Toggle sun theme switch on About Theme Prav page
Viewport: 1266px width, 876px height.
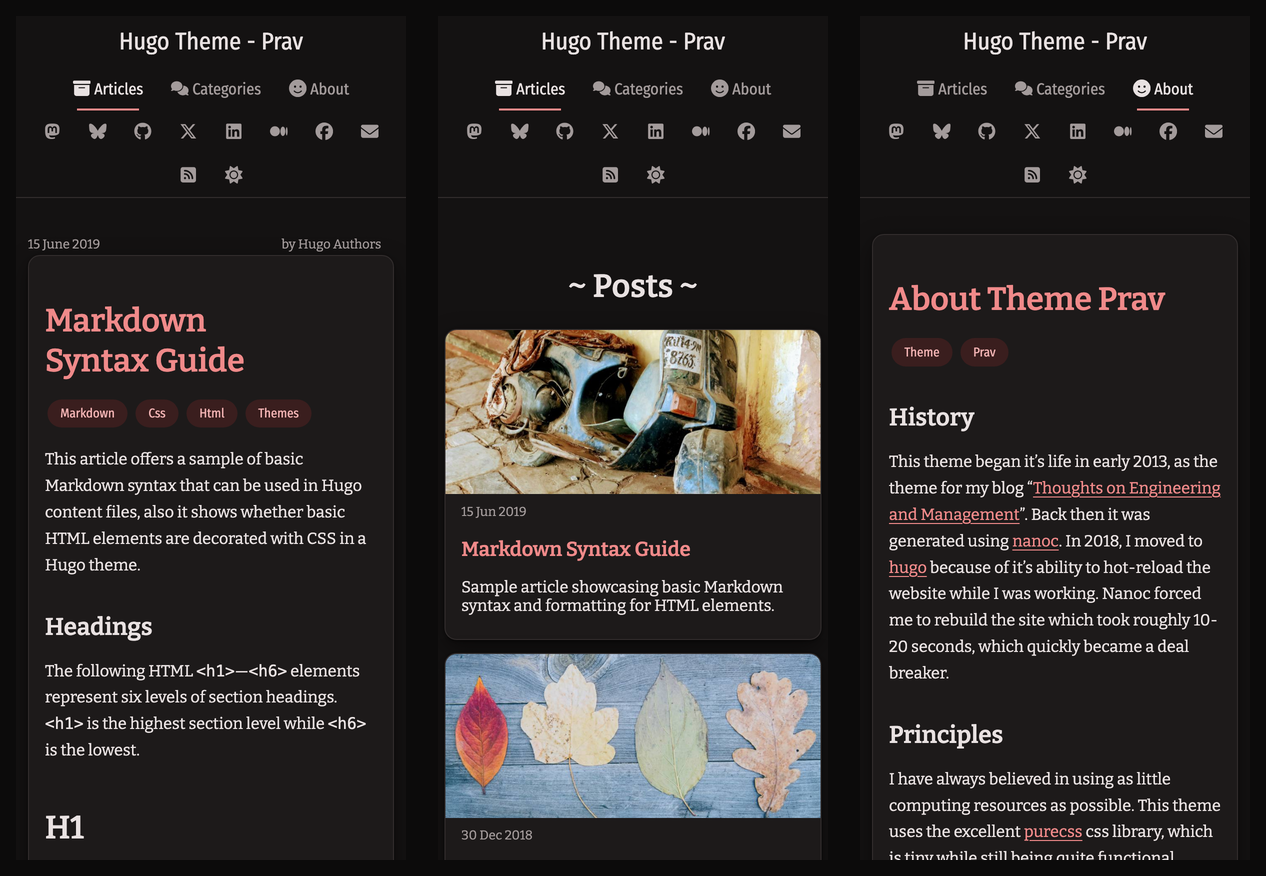pyautogui.click(x=1078, y=175)
